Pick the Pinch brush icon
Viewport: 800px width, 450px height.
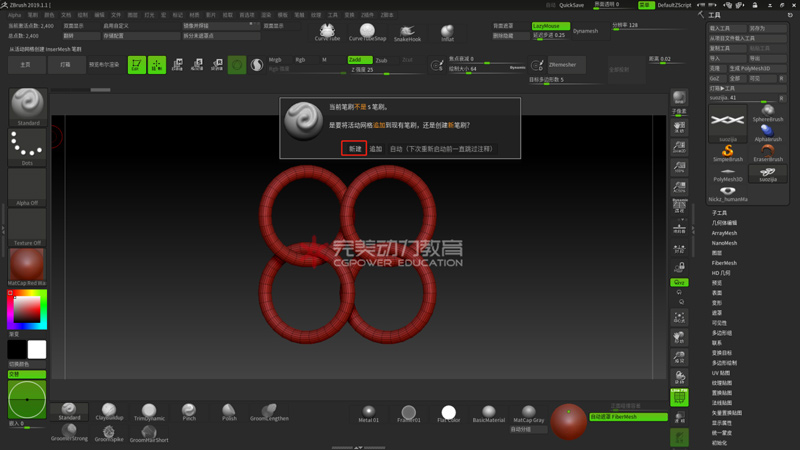[x=189, y=411]
